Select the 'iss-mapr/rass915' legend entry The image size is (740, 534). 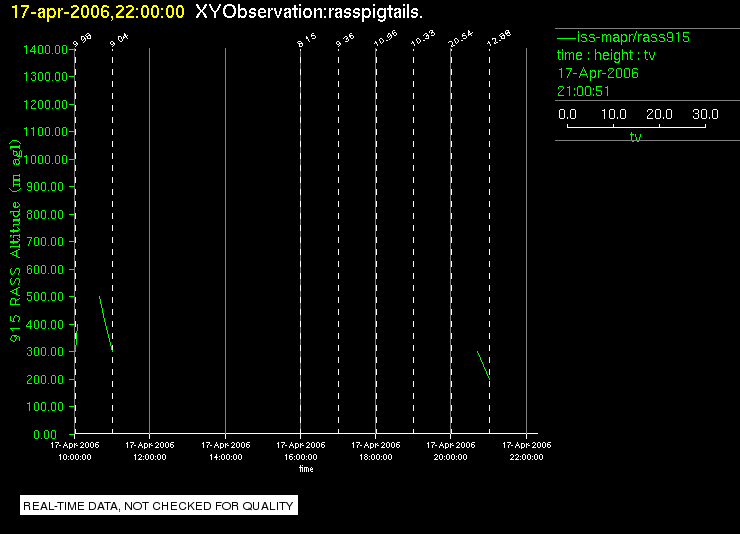[x=623, y=37]
